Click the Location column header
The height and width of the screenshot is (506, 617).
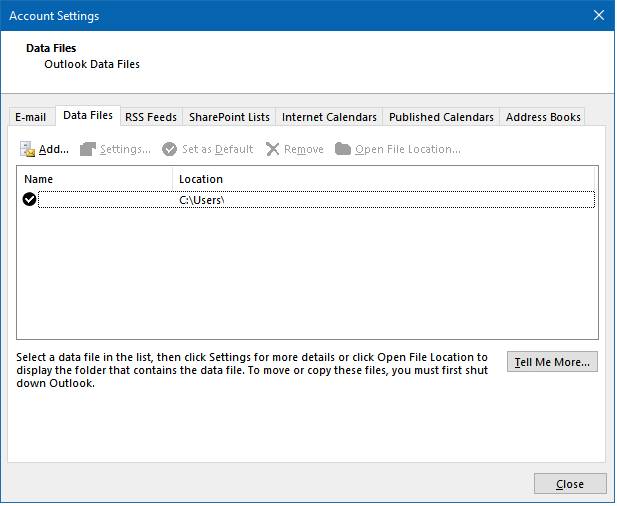point(383,179)
